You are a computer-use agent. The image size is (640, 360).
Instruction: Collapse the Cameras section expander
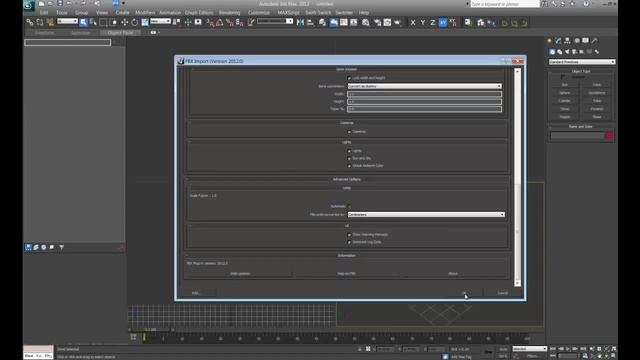coord(189,122)
